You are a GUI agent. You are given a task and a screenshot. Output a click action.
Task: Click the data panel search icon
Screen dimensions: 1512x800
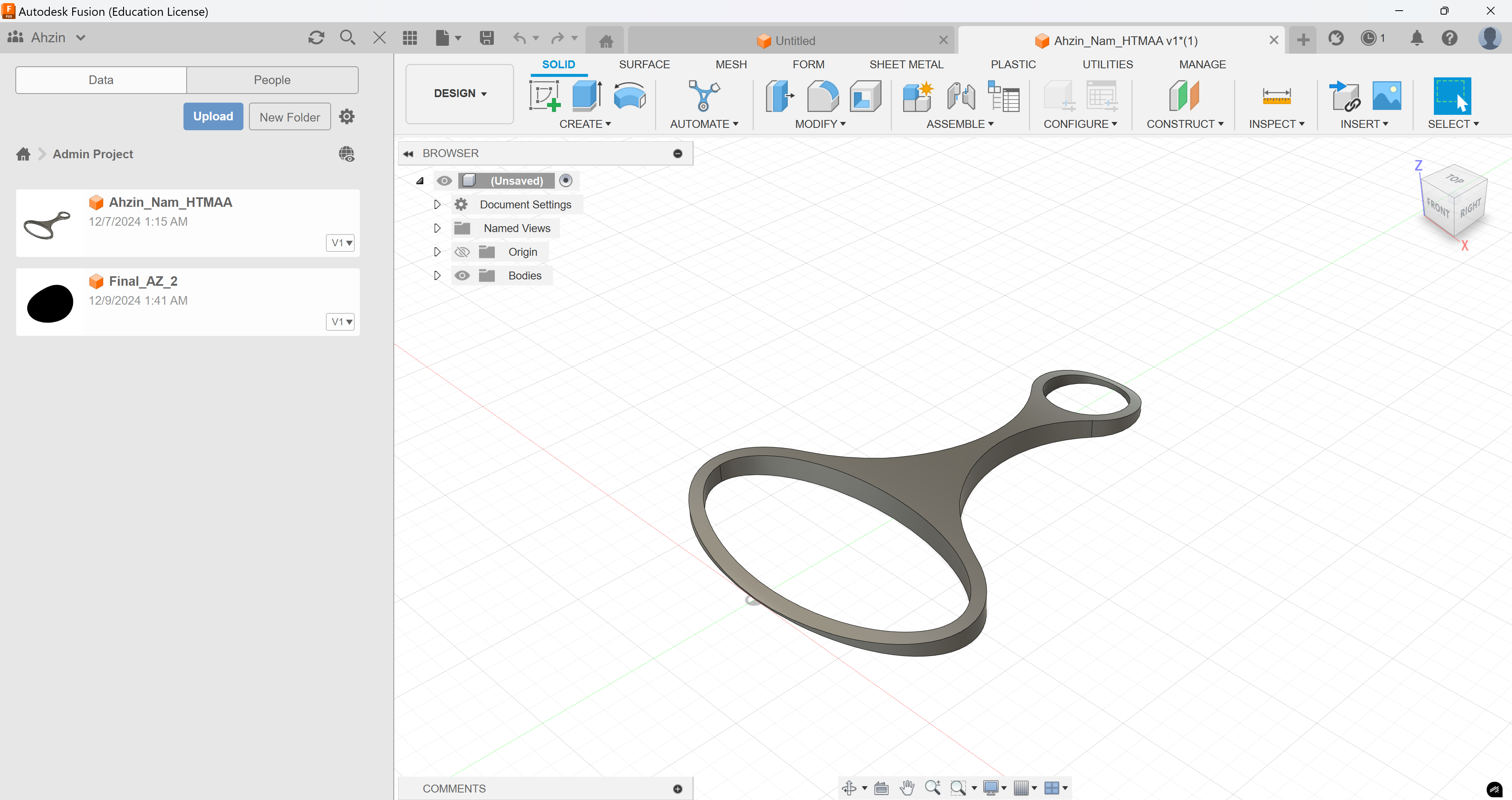tap(348, 38)
